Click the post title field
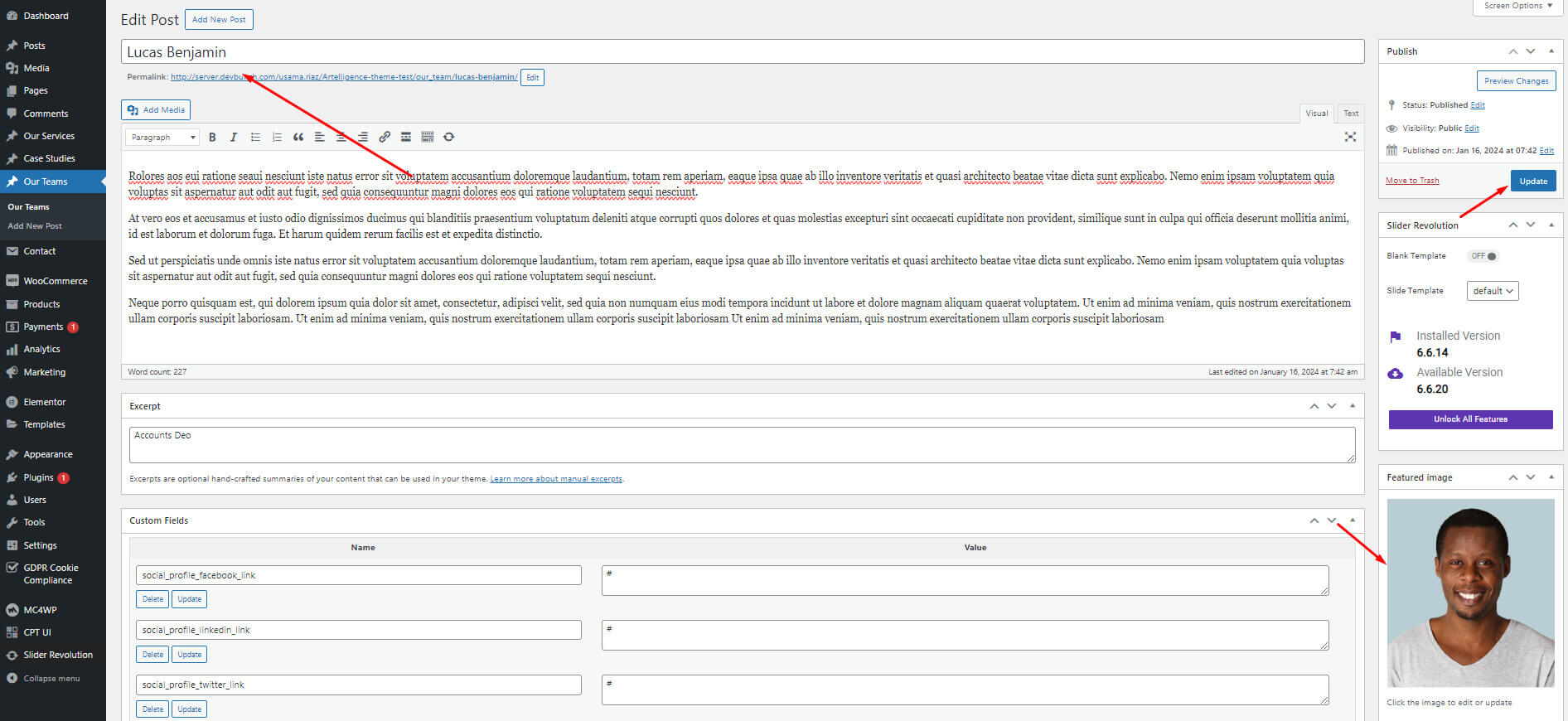1568x721 pixels. point(743,51)
